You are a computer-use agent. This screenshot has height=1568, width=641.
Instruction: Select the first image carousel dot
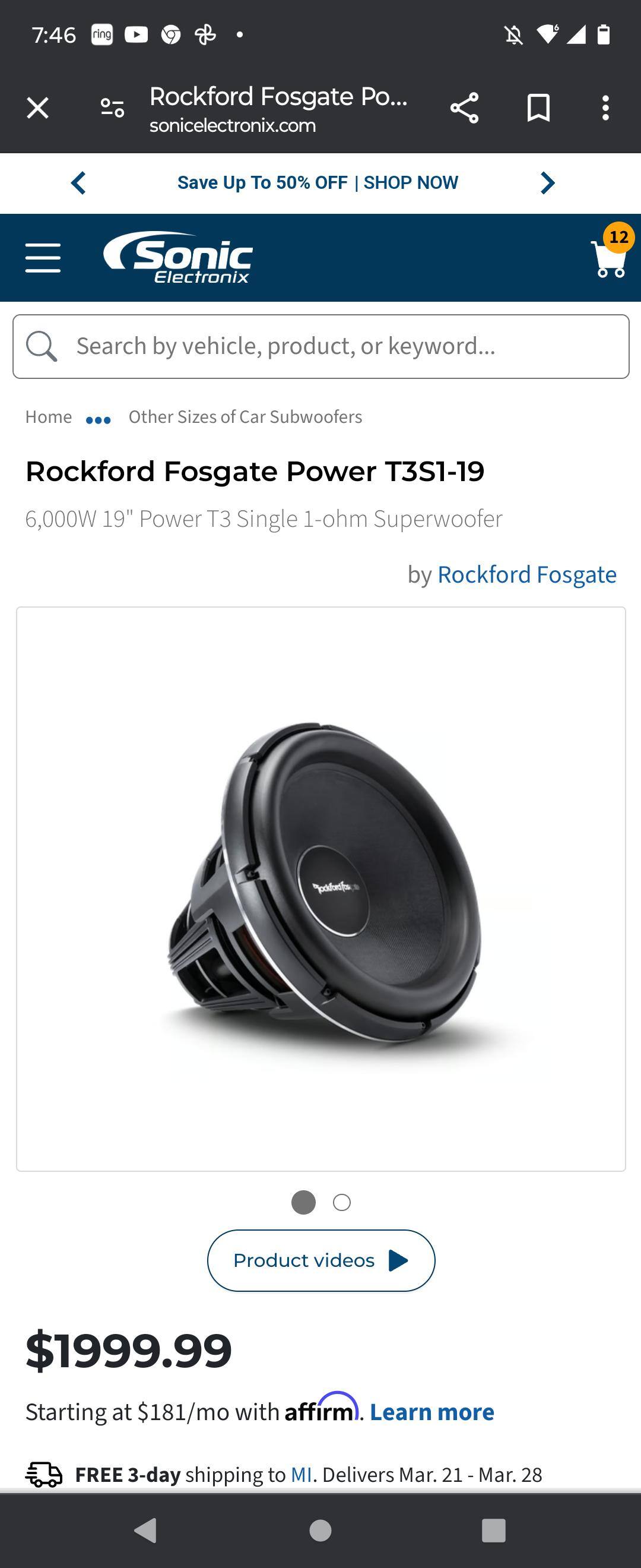coord(303,1202)
